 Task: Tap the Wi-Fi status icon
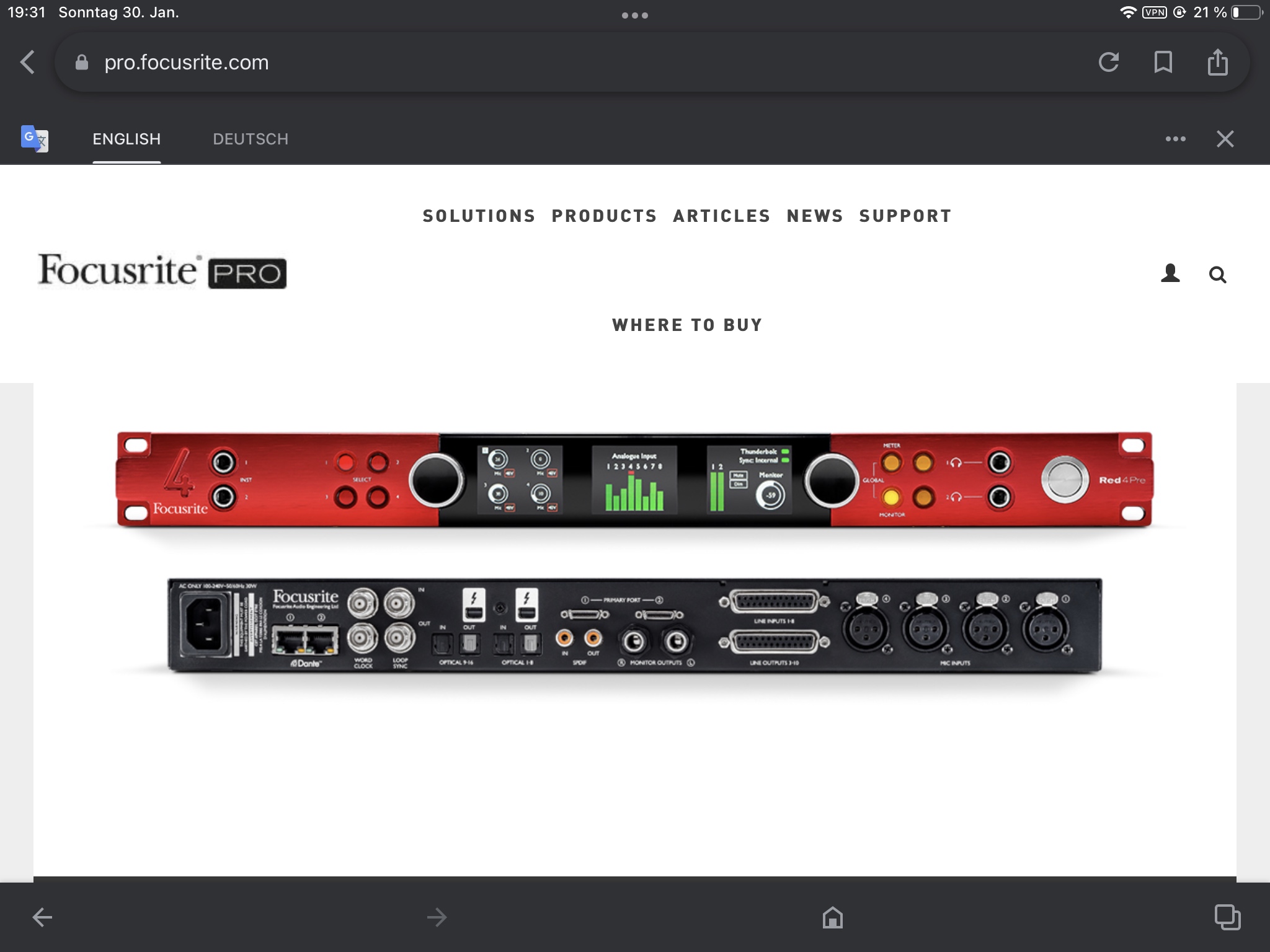coord(1128,12)
